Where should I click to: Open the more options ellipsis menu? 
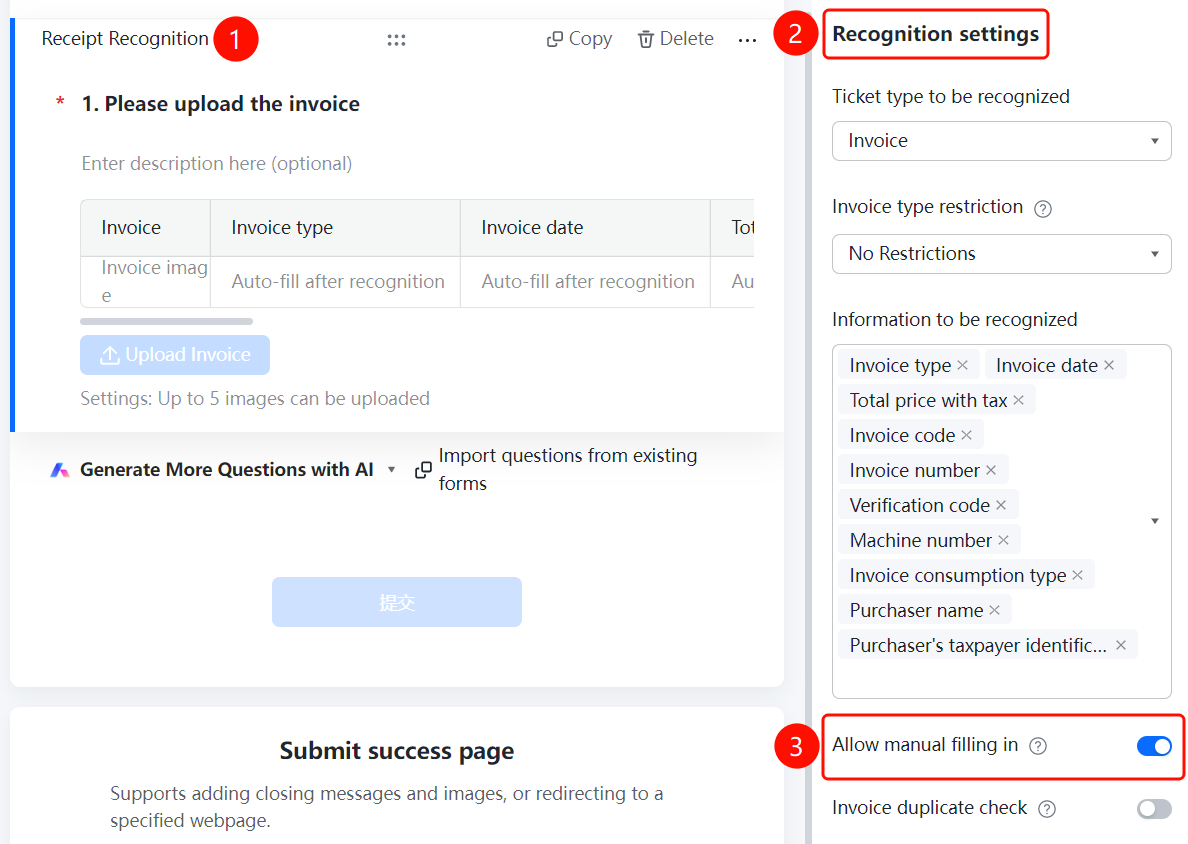[747, 40]
